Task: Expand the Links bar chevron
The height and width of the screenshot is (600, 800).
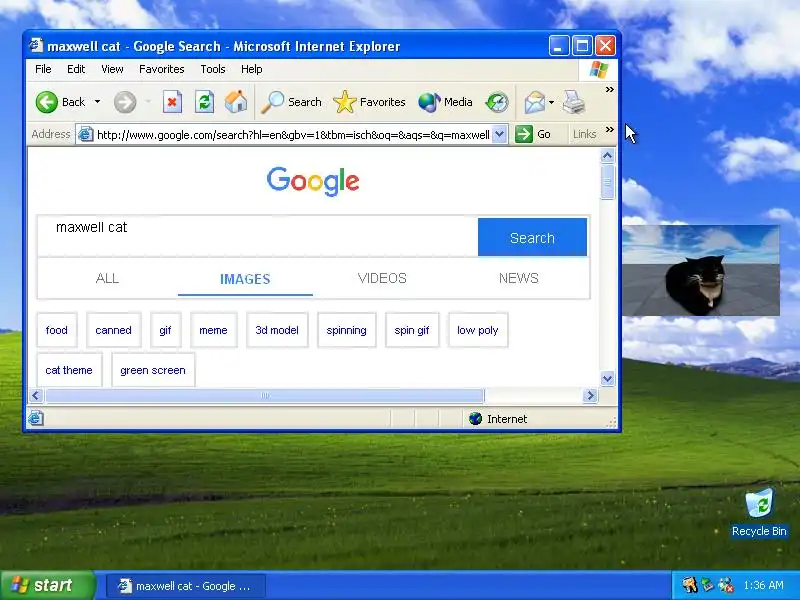Action: click(609, 130)
